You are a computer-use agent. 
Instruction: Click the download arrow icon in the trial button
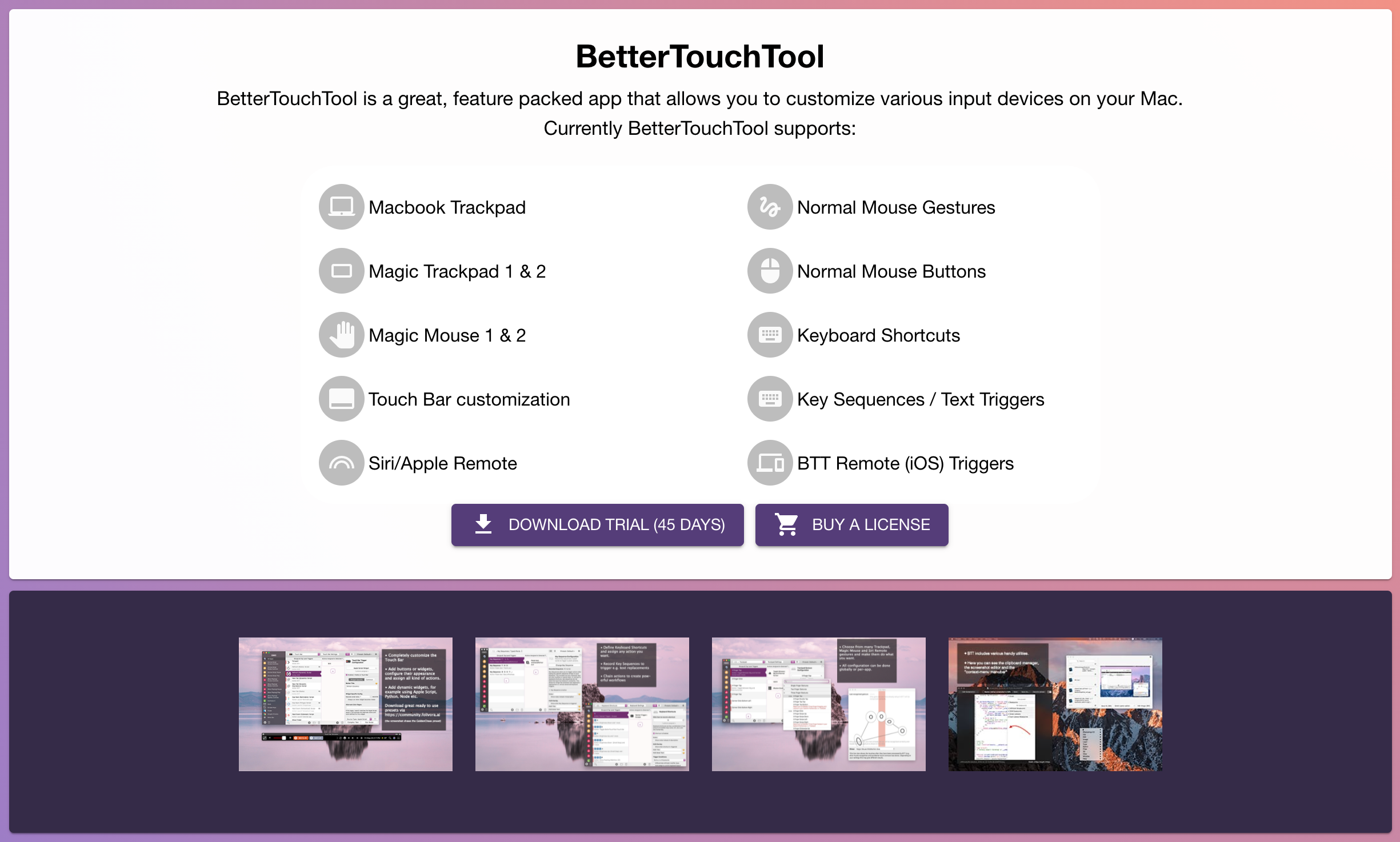click(x=483, y=524)
